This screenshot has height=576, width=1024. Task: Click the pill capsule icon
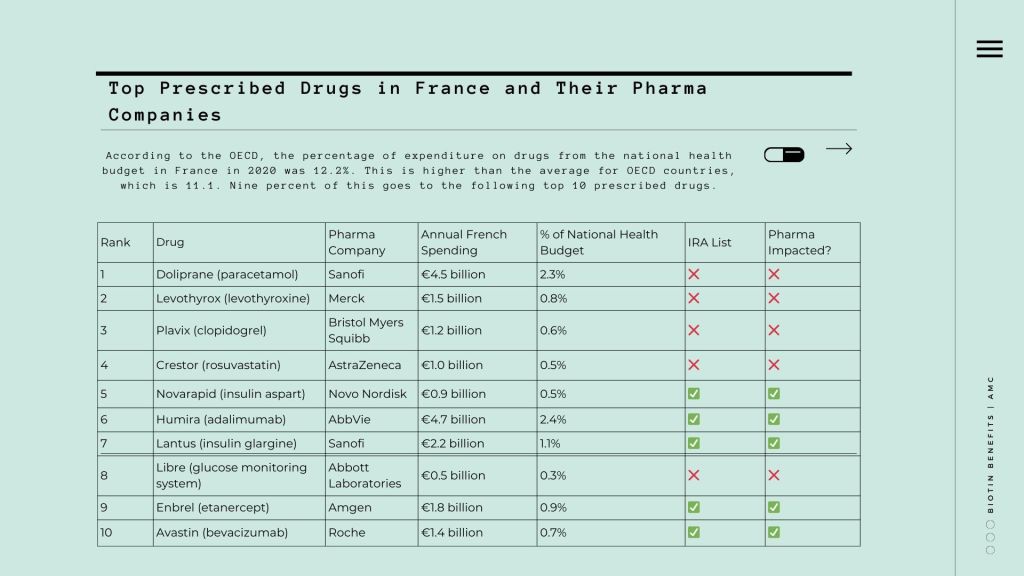coord(784,155)
